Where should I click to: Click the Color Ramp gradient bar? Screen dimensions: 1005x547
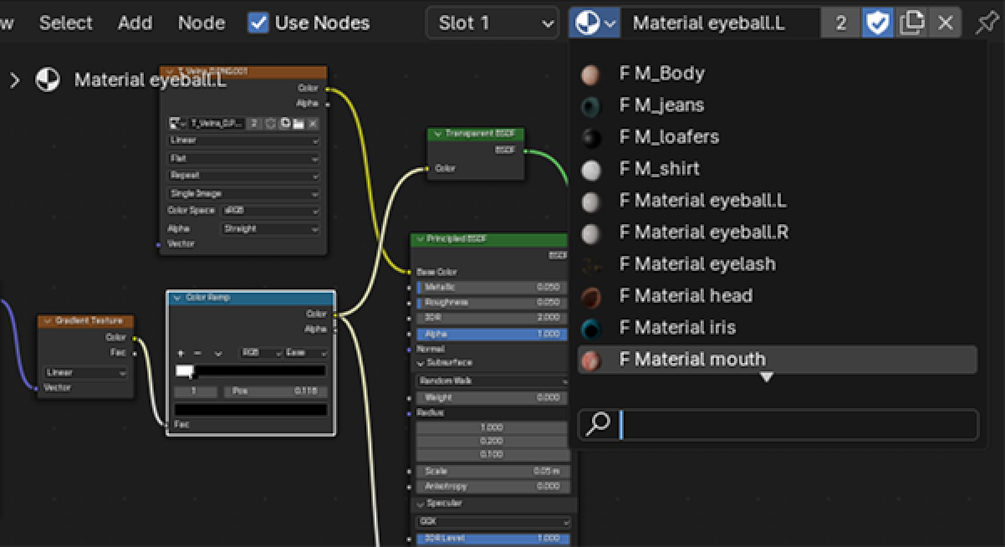(251, 371)
